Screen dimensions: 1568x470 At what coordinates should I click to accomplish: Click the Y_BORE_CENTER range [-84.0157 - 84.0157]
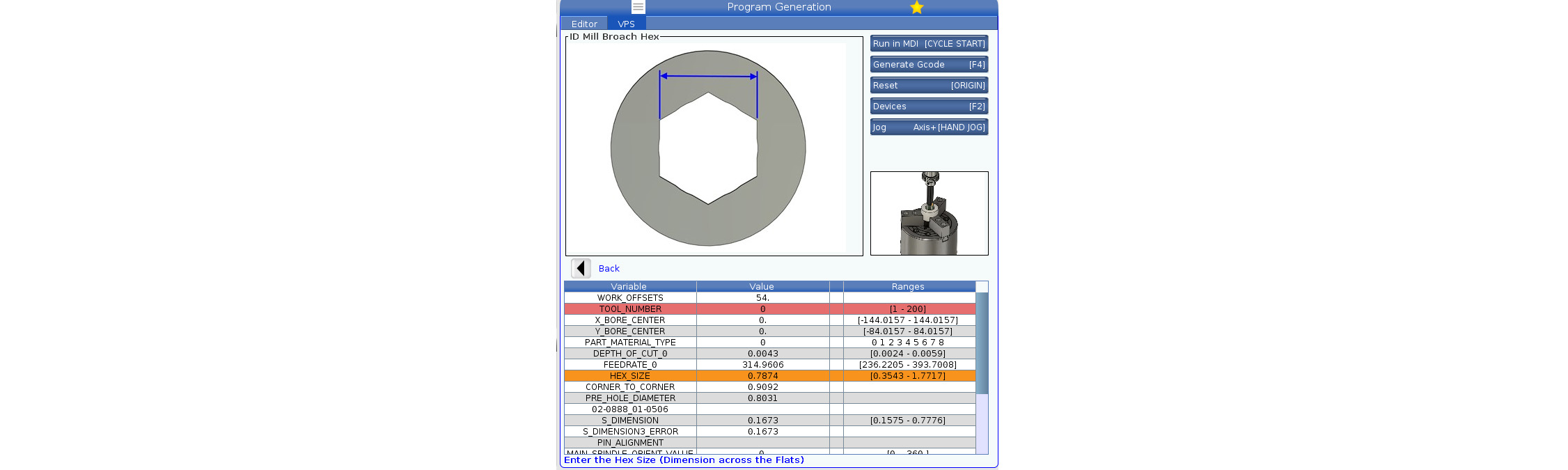point(908,331)
